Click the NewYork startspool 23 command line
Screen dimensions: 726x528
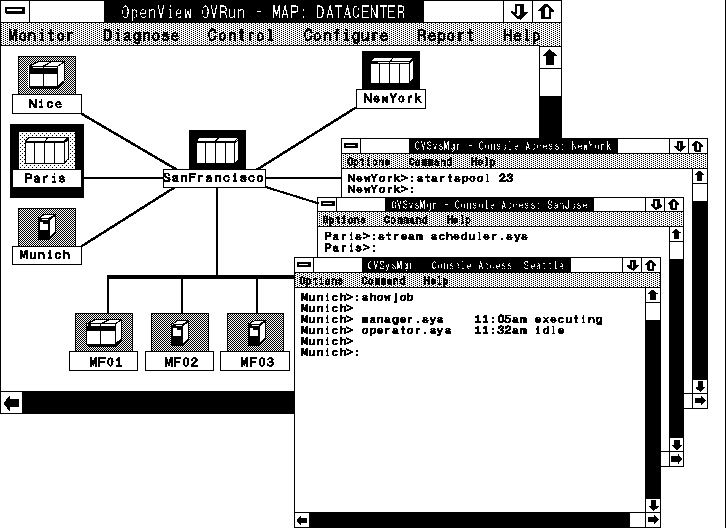430,178
